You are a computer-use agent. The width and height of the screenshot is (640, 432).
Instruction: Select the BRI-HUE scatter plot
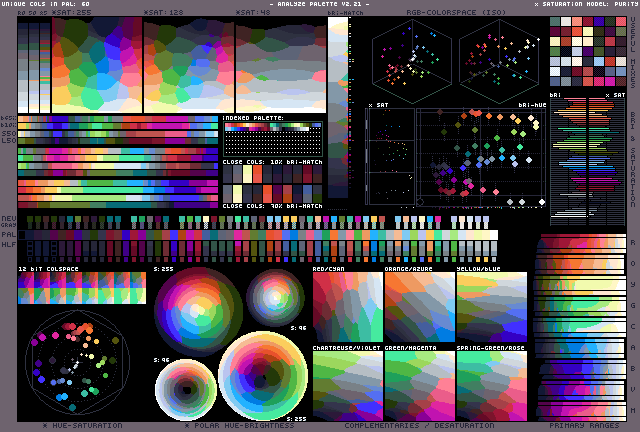coord(481,156)
